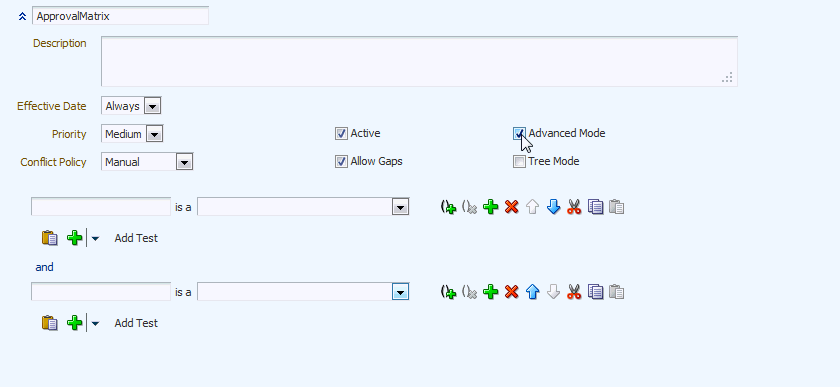Click the clipboard paste-test icon under the first pattern
This screenshot has width=840, height=387.
(x=49, y=237)
